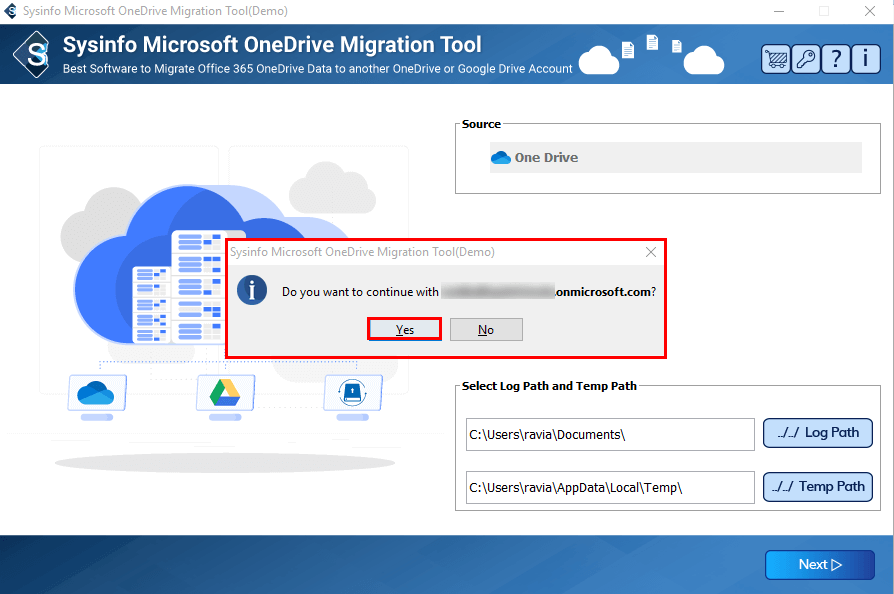Screen dimensions: 894x594
Task: Click the "Select Log Path and Temp Path" label
Action: pos(549,386)
